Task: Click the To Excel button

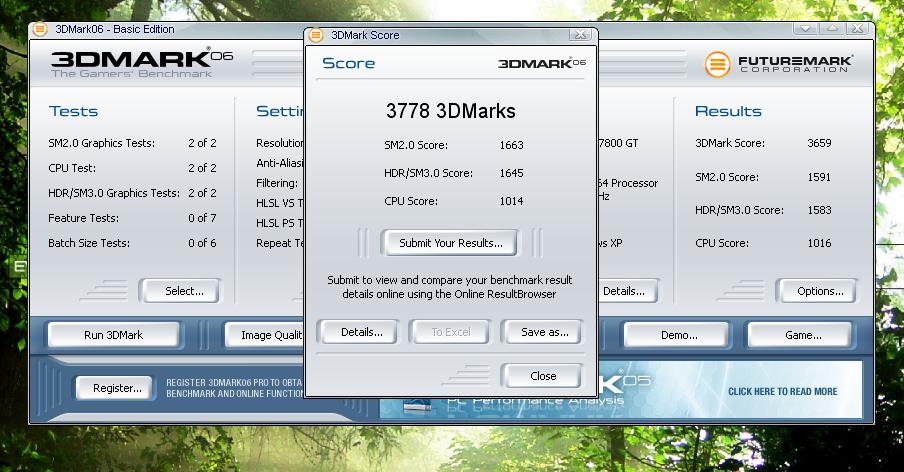Action: 451,332
